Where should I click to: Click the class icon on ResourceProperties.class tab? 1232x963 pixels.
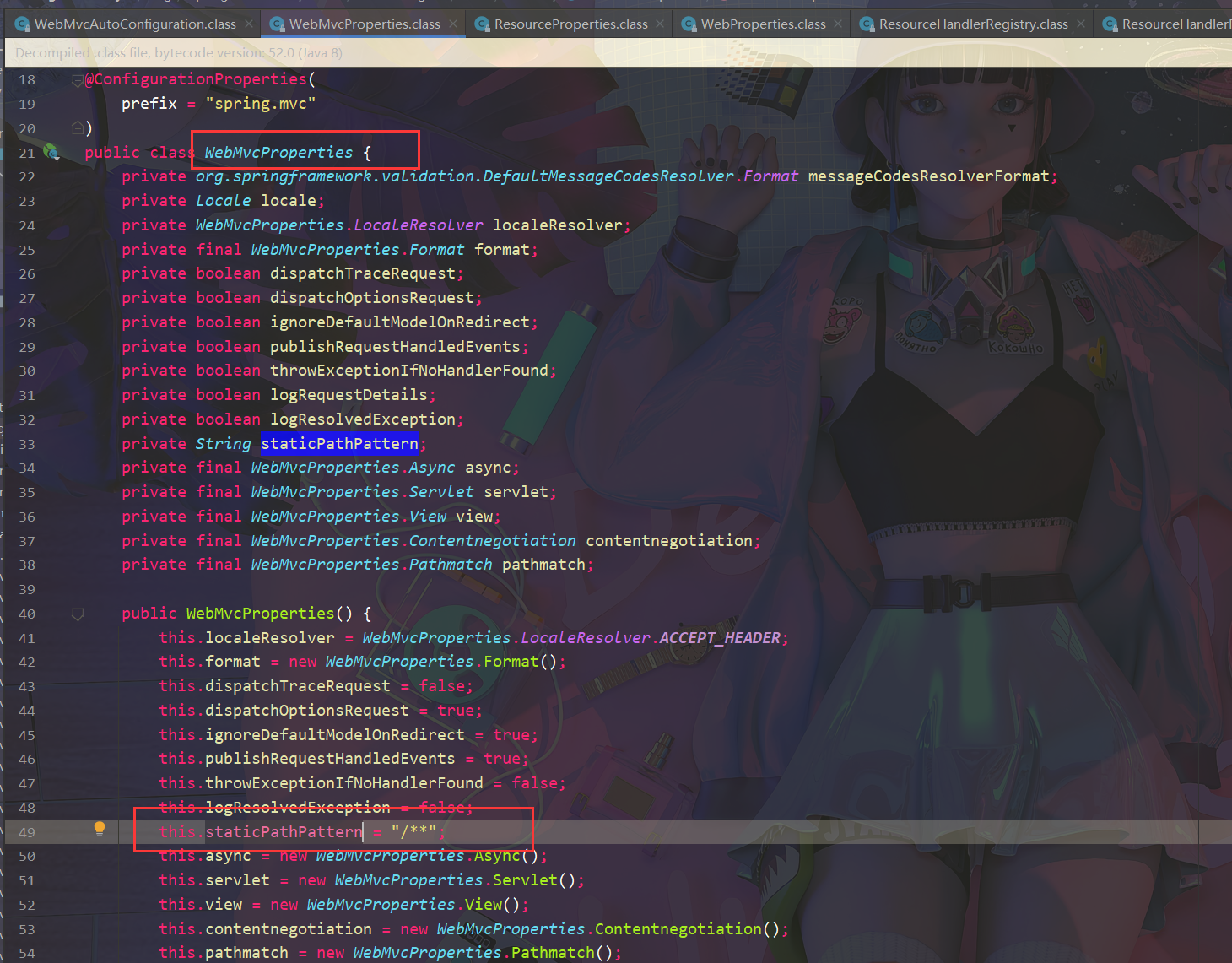tap(482, 24)
